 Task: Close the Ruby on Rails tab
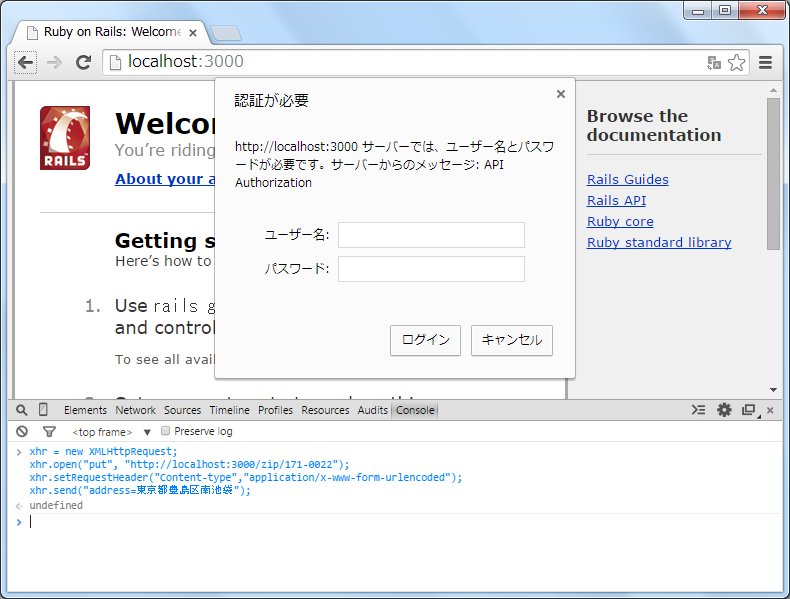(x=192, y=33)
